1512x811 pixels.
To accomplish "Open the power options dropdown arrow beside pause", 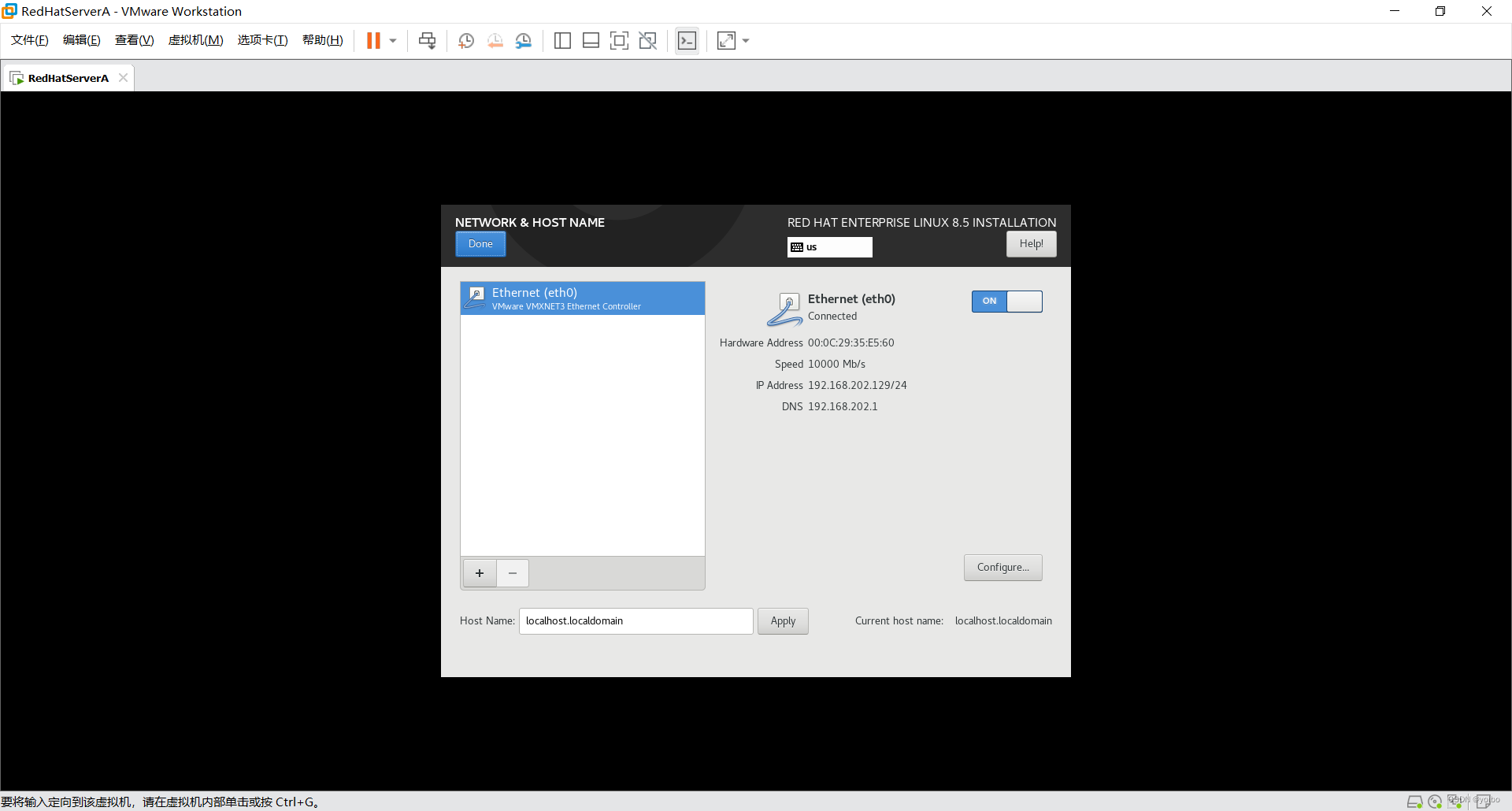I will [x=393, y=41].
